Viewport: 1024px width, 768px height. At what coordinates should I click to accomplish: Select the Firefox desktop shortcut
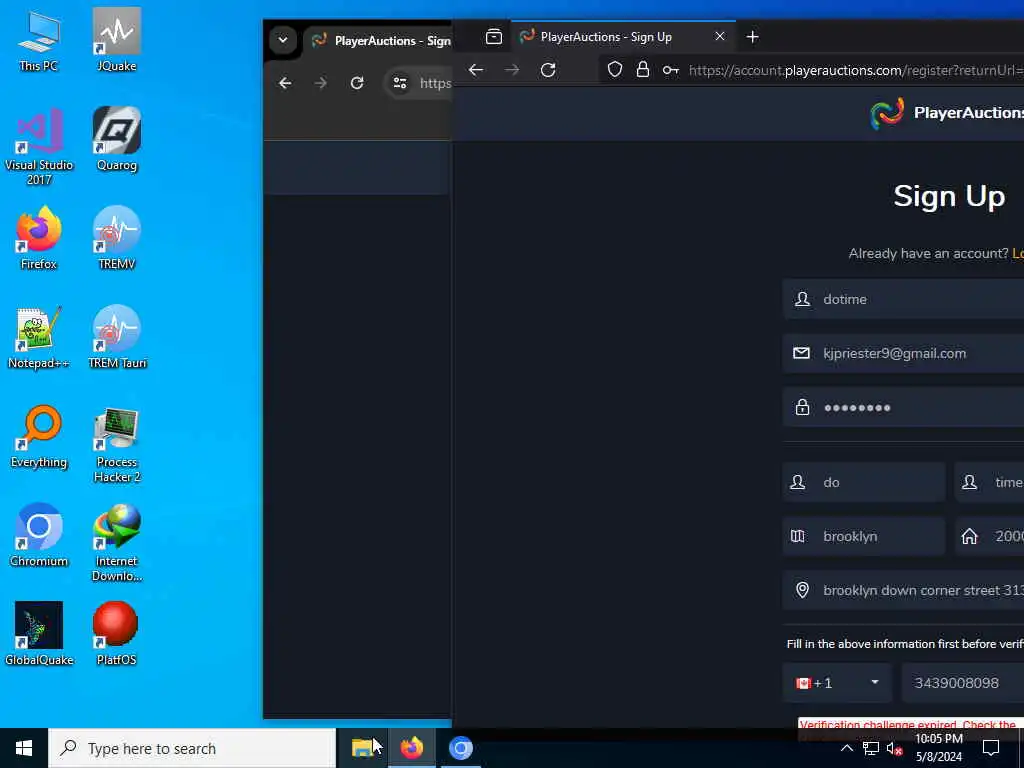[x=39, y=238]
